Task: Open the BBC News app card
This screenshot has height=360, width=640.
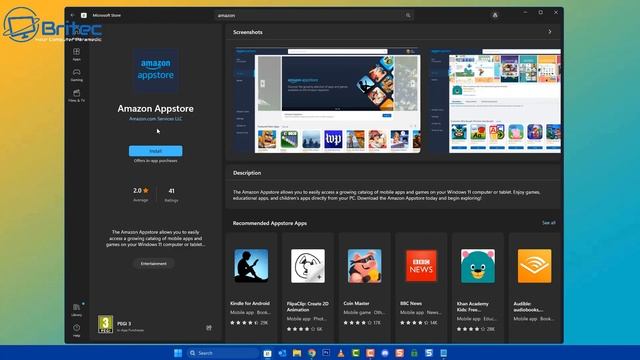Action: point(421,287)
